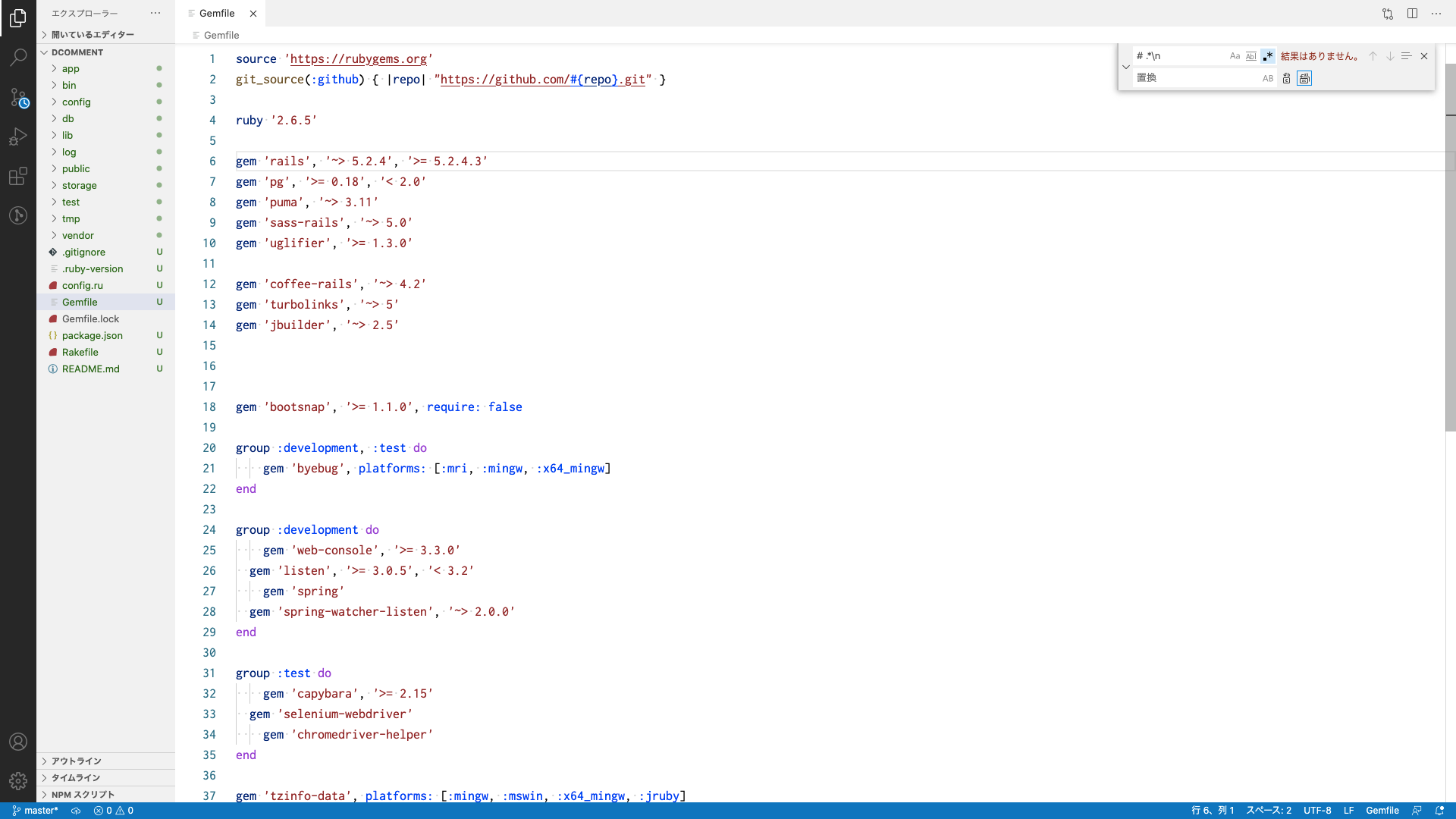Open the Extensions view
The height and width of the screenshot is (819, 1456).
coord(18,176)
